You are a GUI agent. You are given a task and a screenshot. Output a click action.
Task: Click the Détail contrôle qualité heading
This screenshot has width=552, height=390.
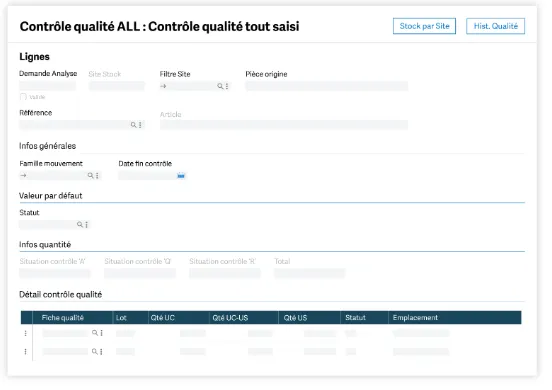61,295
